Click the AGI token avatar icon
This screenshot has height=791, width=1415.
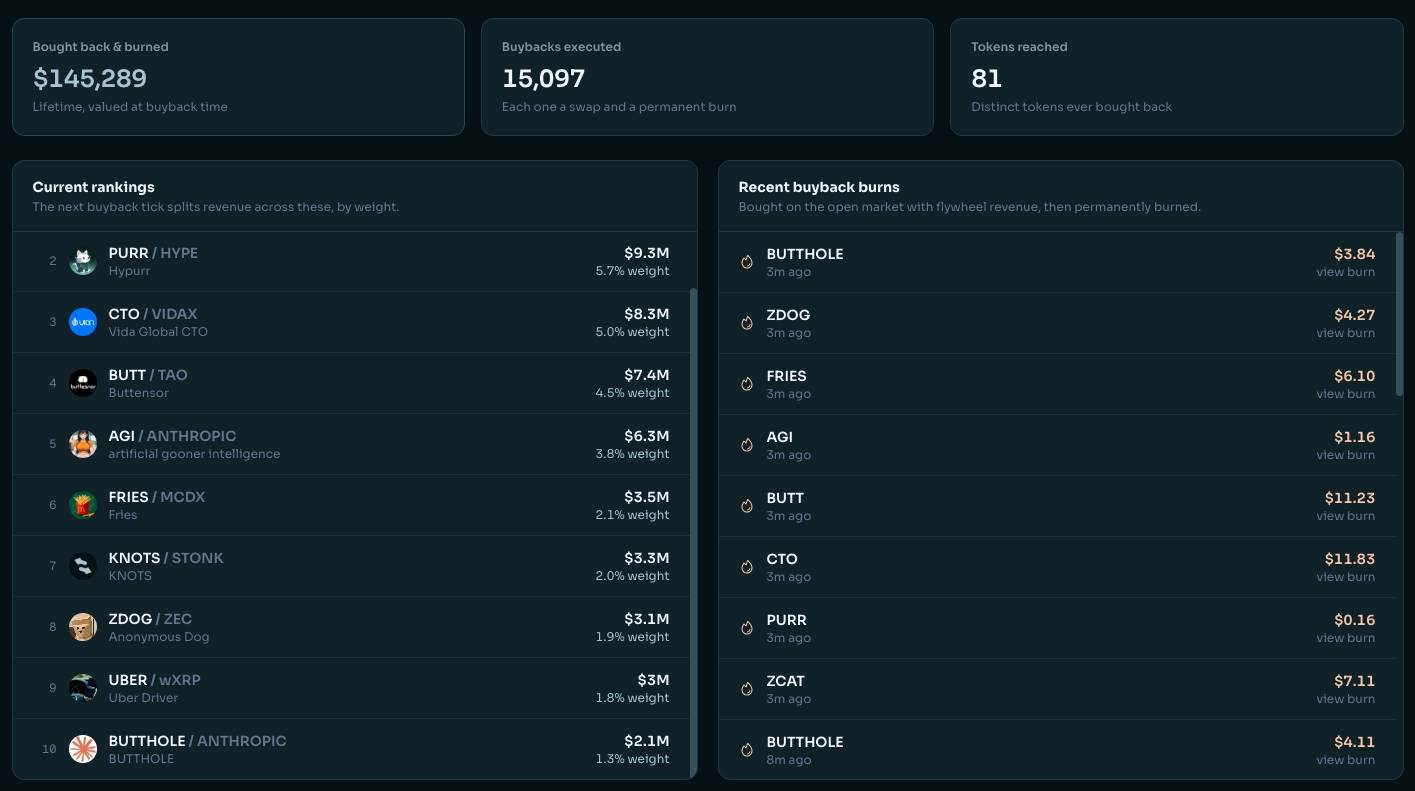[83, 444]
